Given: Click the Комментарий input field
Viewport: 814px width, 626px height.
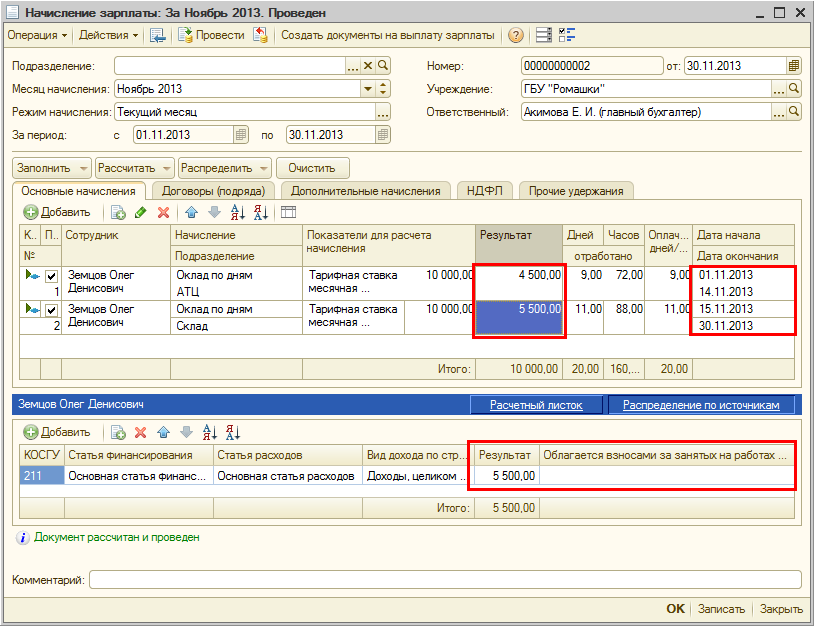Looking at the screenshot, I should coord(445,580).
